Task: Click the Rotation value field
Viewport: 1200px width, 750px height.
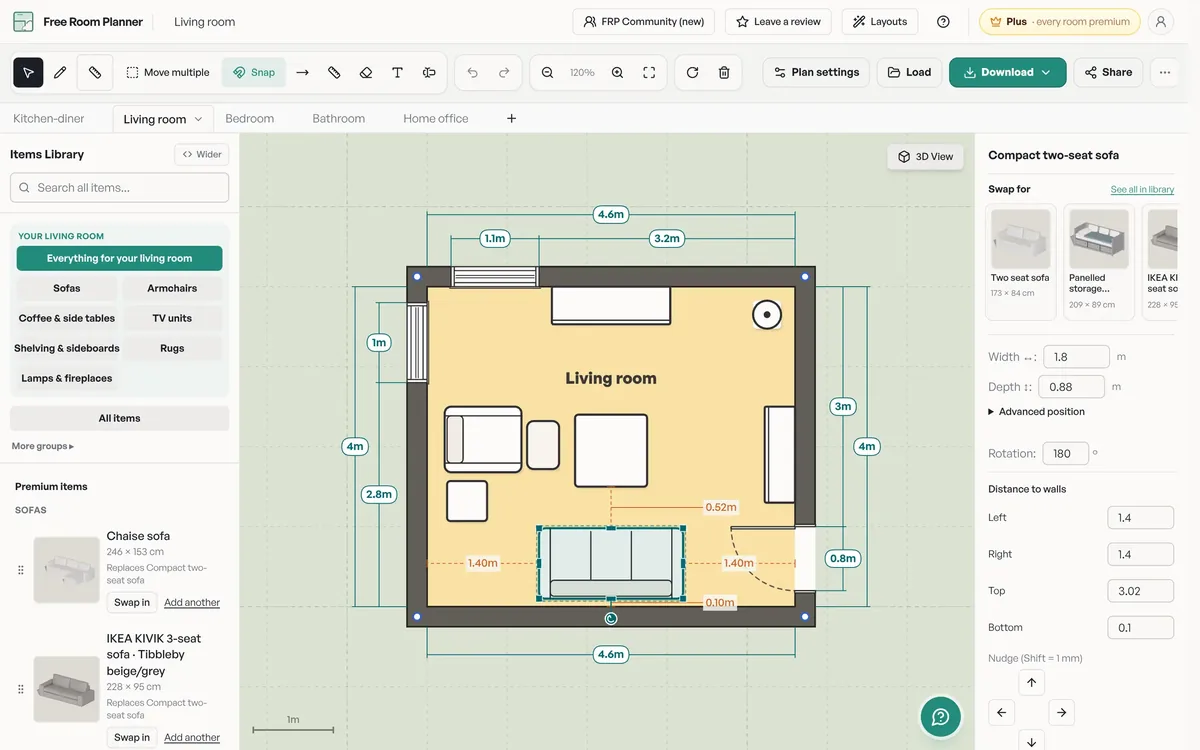Action: pos(1065,453)
